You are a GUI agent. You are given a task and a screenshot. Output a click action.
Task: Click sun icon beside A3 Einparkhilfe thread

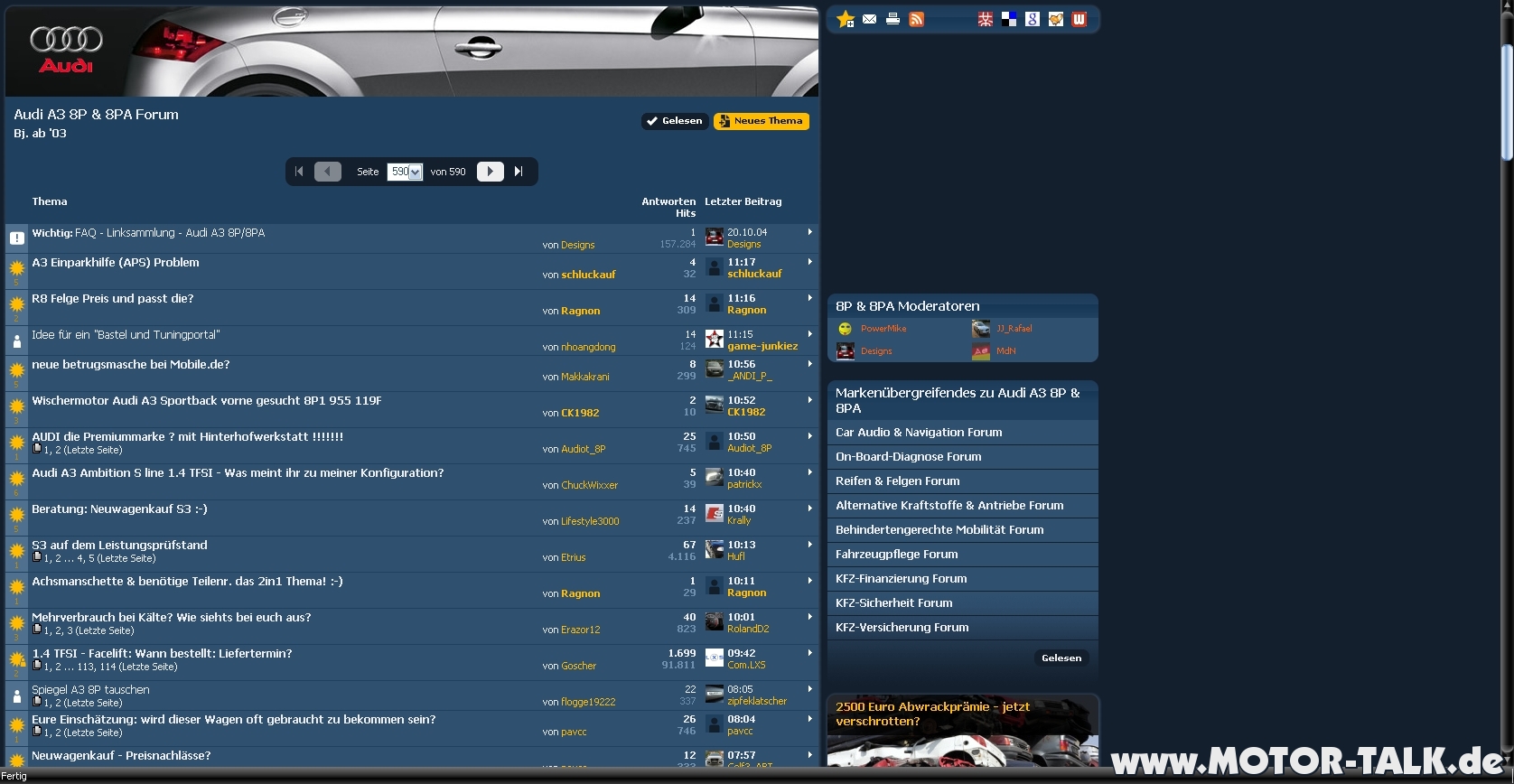point(16,268)
